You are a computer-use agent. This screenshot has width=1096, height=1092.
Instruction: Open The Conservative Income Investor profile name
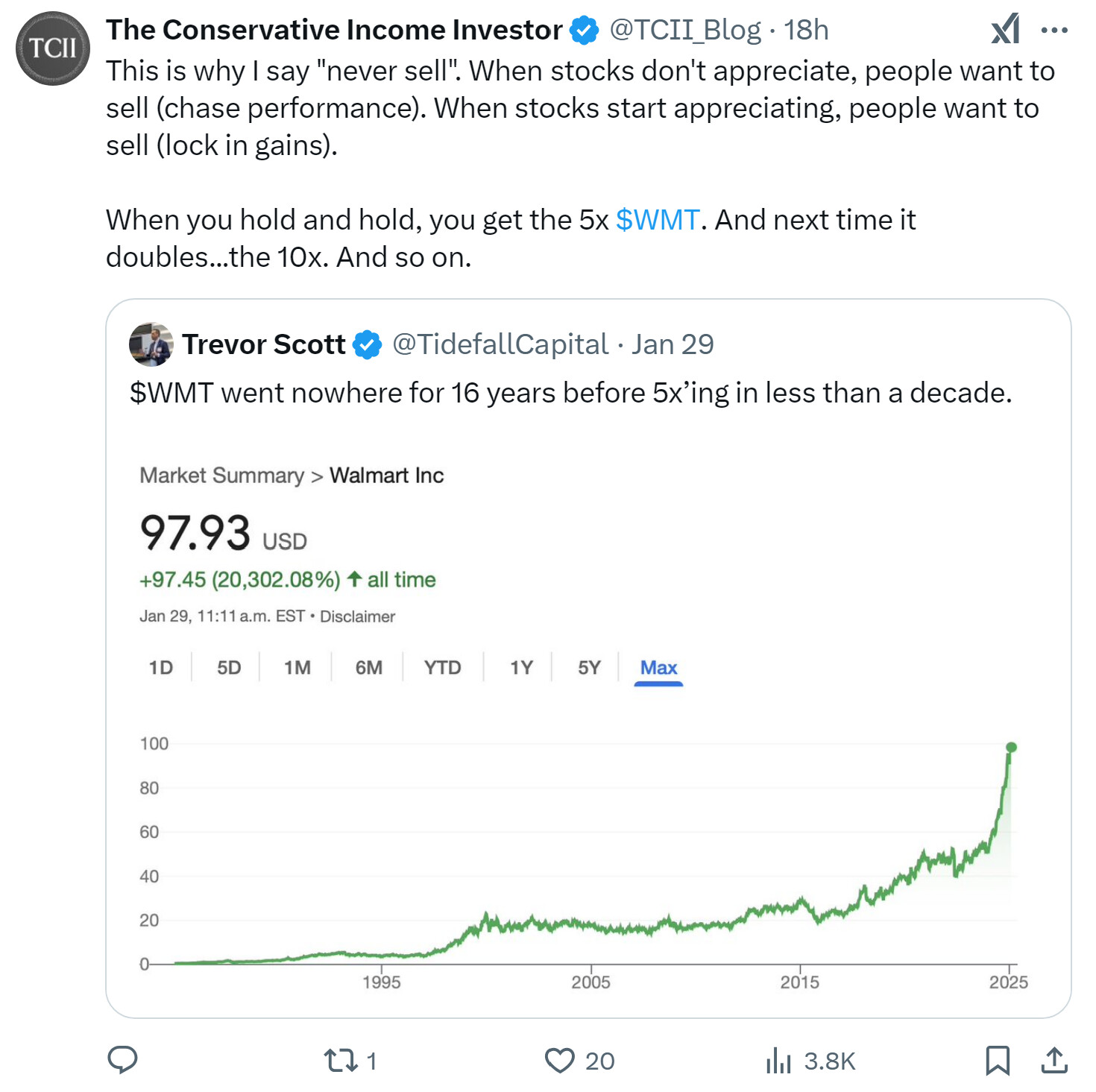pos(334,30)
